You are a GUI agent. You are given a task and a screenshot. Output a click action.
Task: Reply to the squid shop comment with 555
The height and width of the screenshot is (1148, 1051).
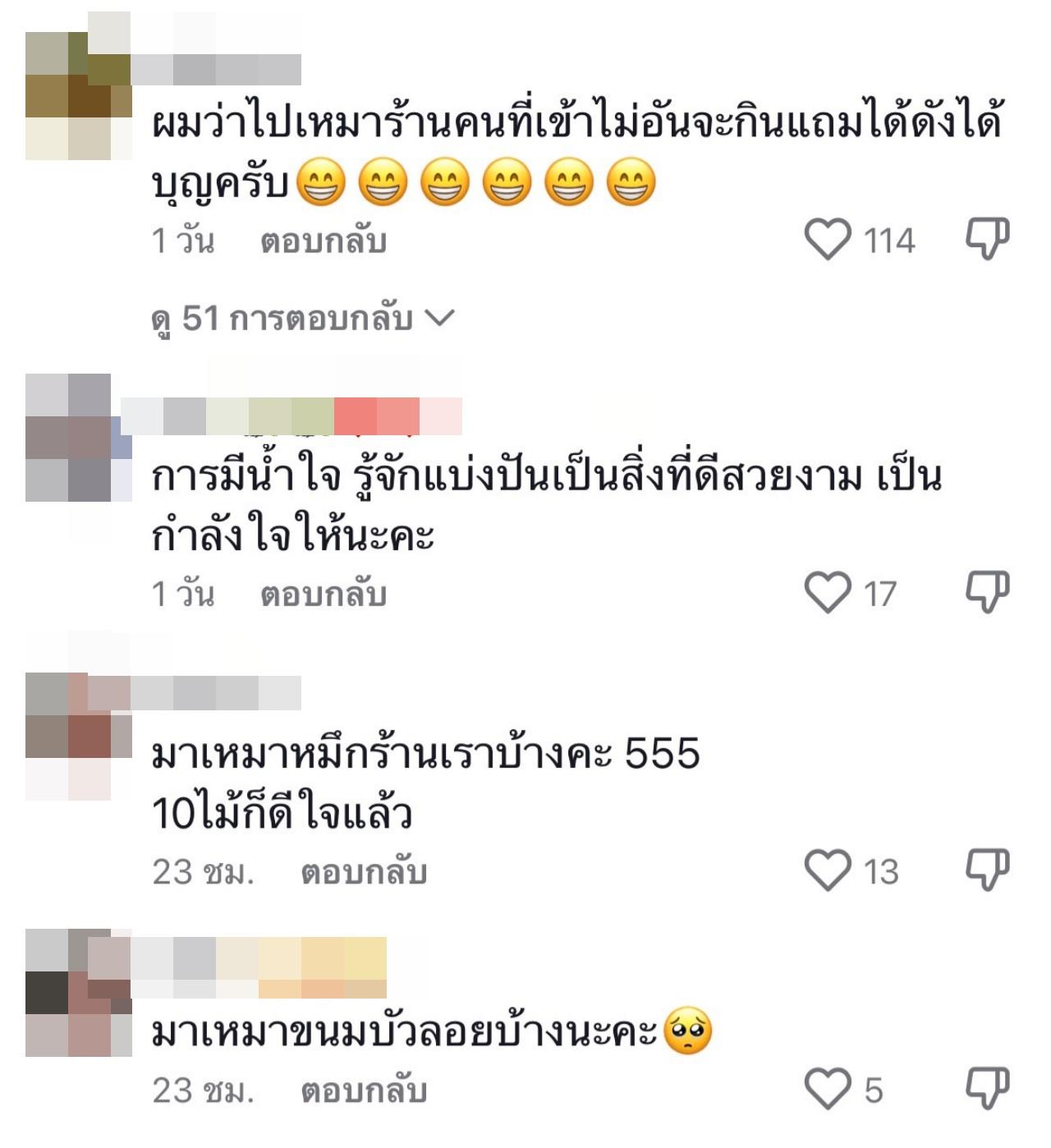coord(364,872)
